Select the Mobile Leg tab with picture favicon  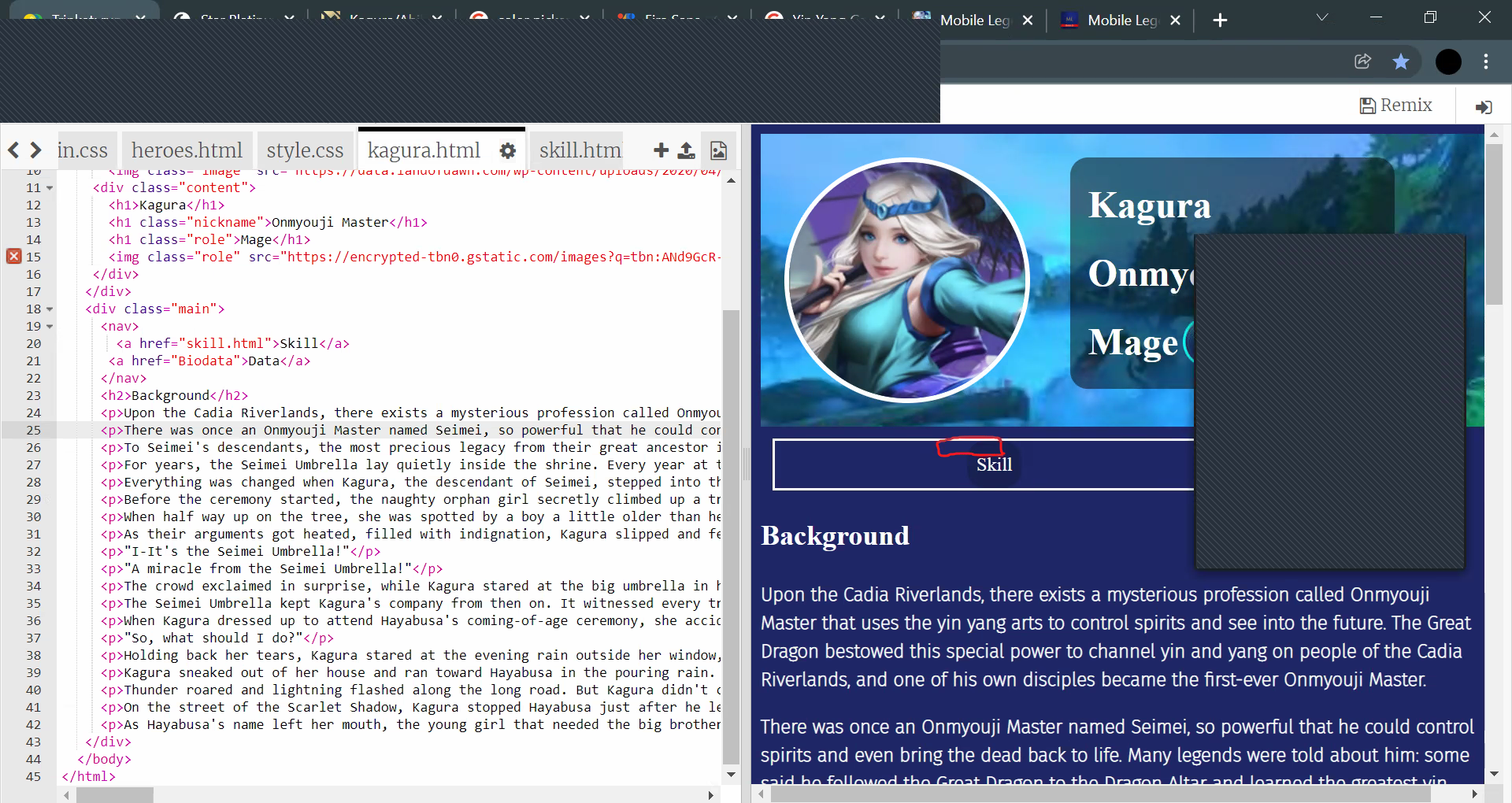point(974,20)
